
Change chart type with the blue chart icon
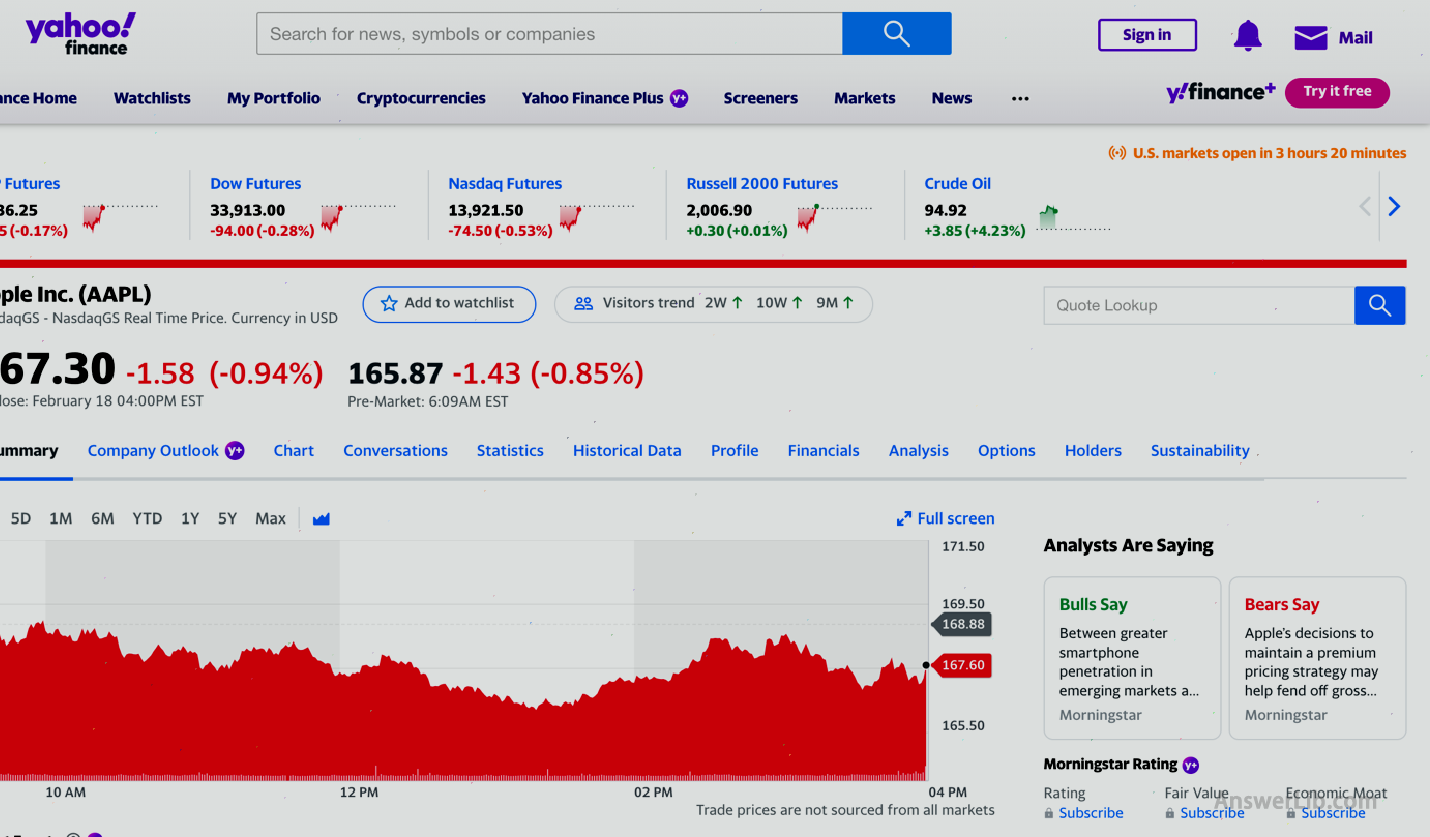(x=321, y=519)
